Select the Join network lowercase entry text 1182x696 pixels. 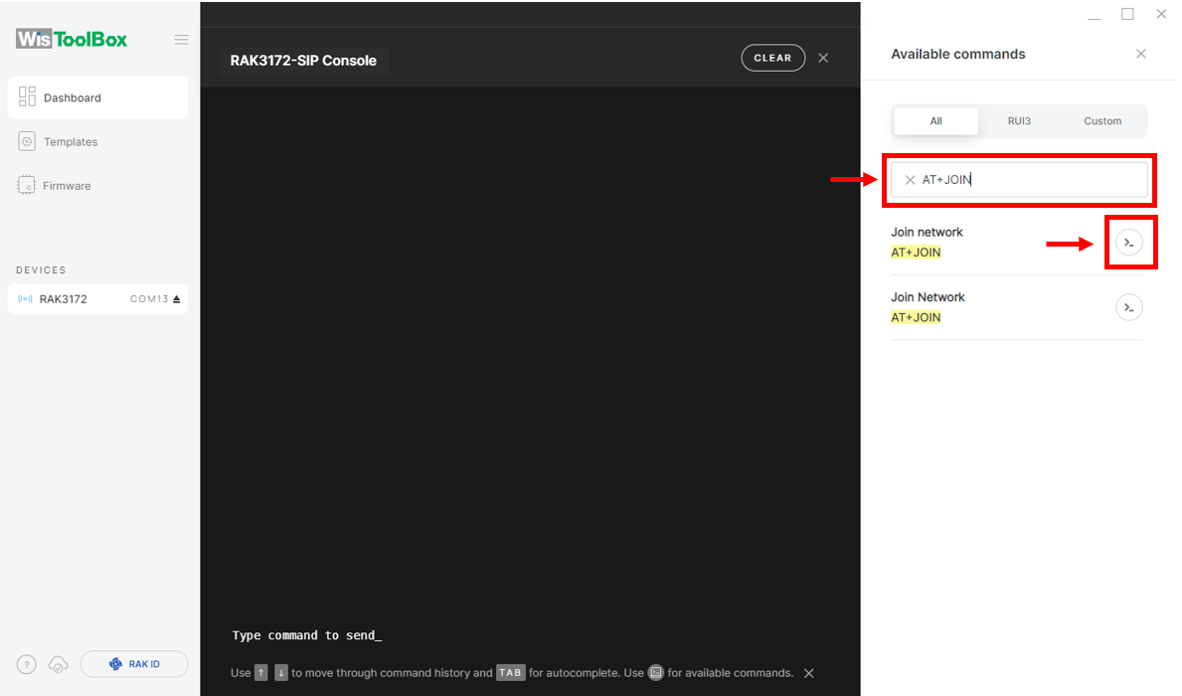coord(926,232)
